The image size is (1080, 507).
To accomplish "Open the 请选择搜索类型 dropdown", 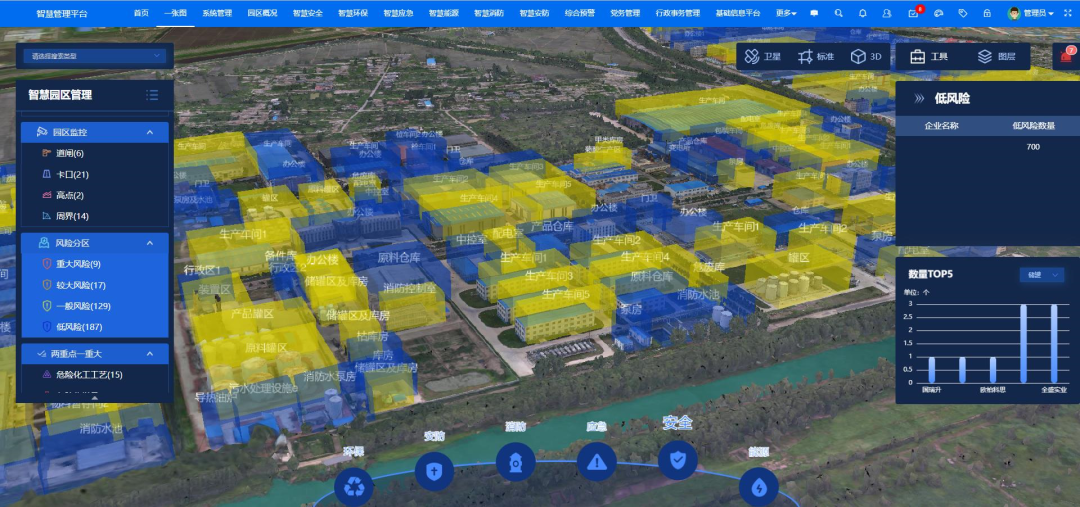I will click(x=94, y=56).
